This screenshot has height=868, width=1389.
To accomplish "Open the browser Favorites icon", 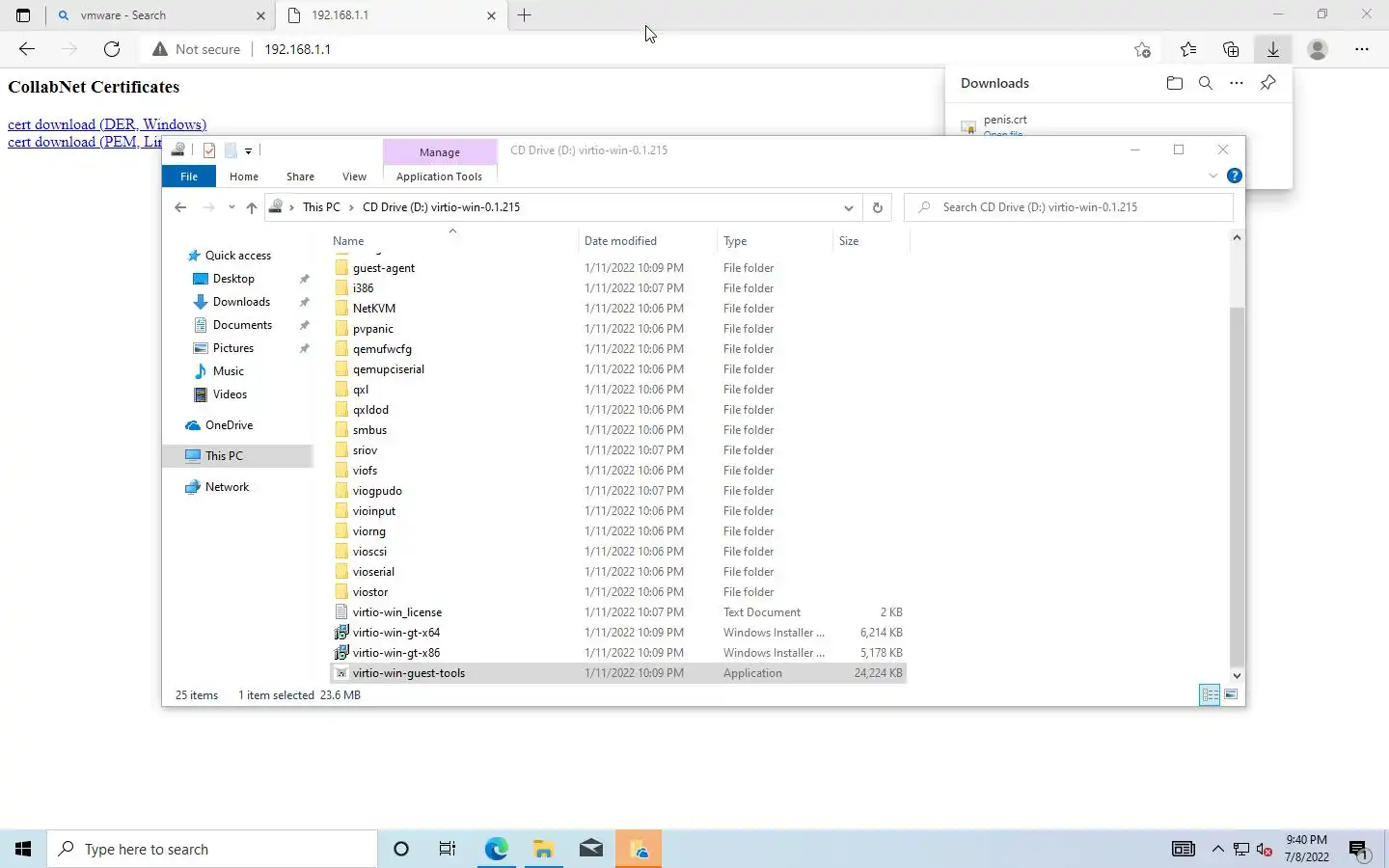I will pyautogui.click(x=1188, y=49).
